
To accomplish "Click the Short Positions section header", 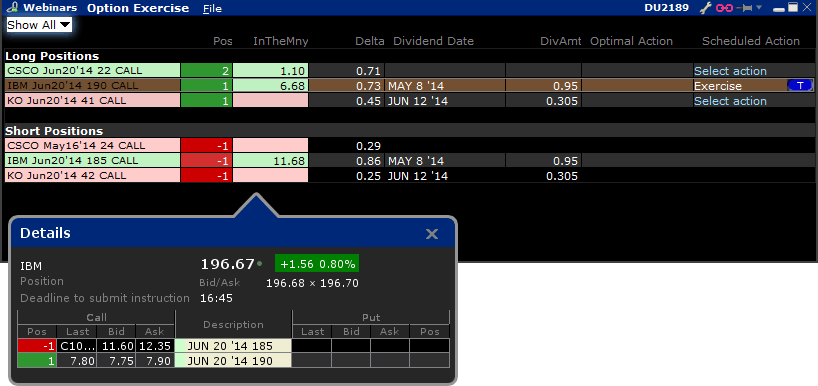I will (54, 131).
